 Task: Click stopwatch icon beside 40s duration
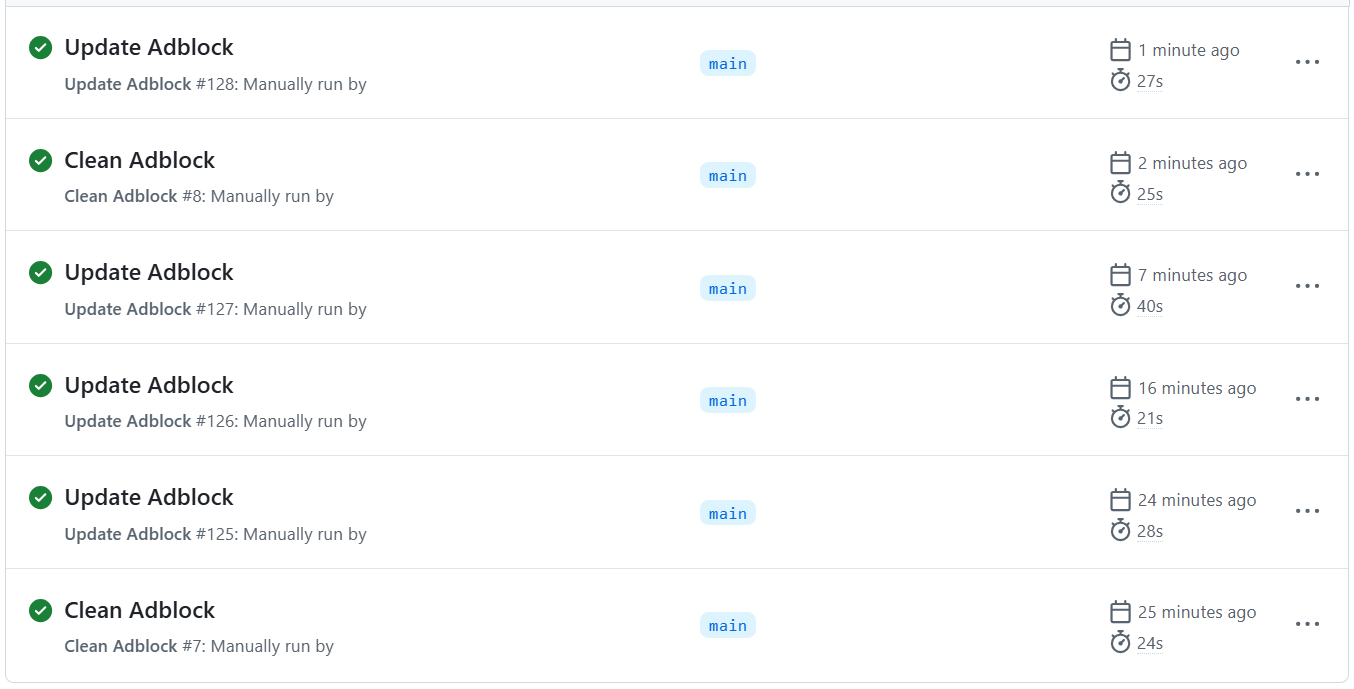pos(1120,306)
